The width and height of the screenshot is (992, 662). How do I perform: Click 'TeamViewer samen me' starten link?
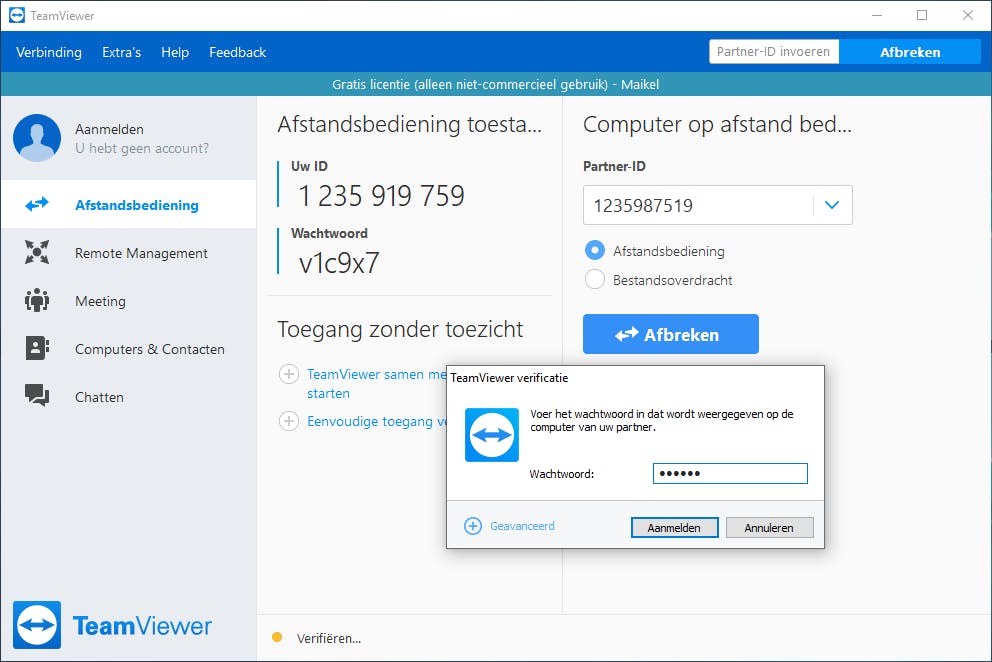click(x=376, y=384)
